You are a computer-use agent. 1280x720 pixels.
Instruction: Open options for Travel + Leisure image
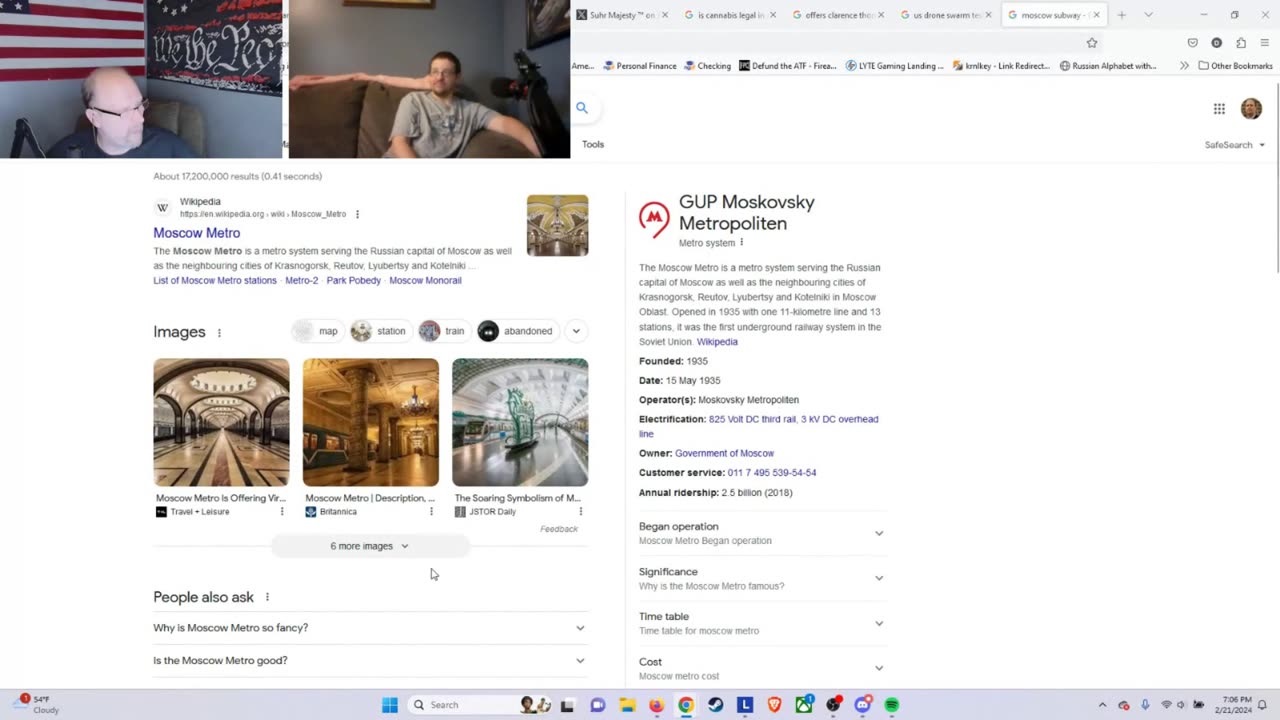pos(282,512)
